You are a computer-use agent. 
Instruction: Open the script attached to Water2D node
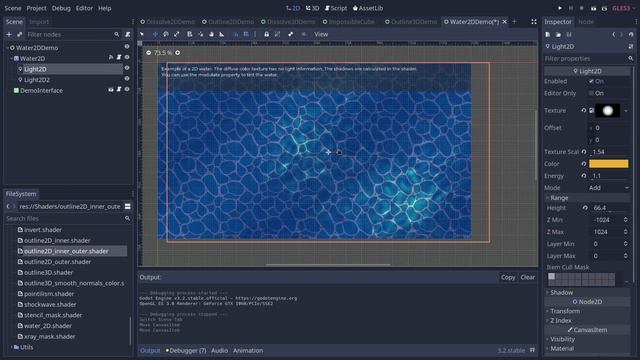119,58
